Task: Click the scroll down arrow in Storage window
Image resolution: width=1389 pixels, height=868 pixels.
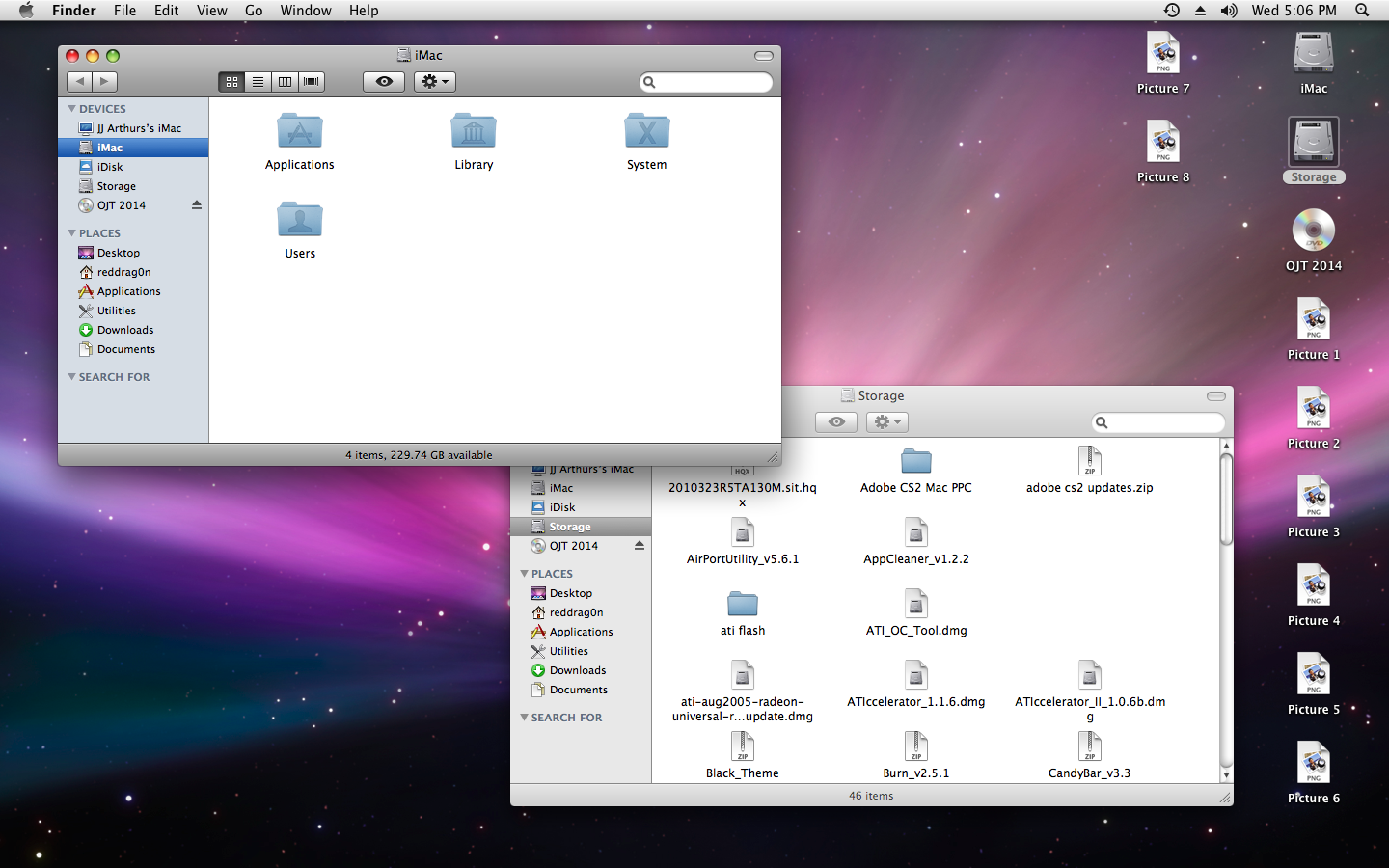Action: (x=1226, y=775)
